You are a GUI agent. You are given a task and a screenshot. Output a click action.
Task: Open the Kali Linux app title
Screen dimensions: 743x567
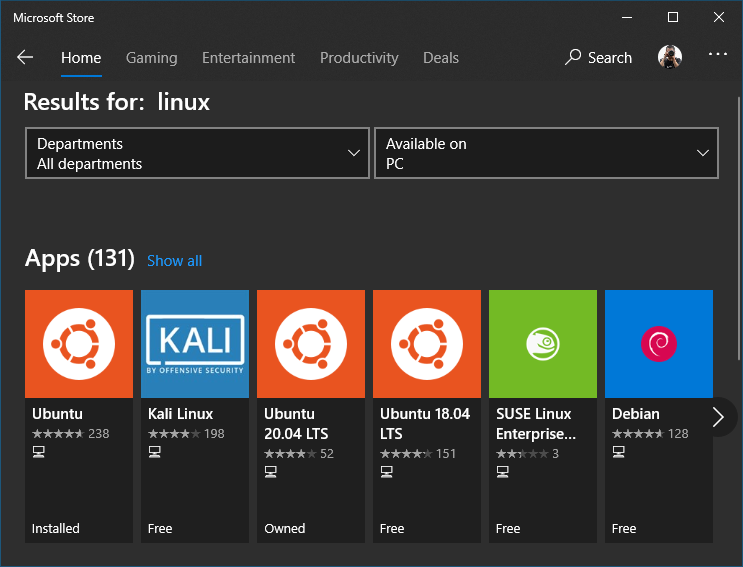point(181,414)
